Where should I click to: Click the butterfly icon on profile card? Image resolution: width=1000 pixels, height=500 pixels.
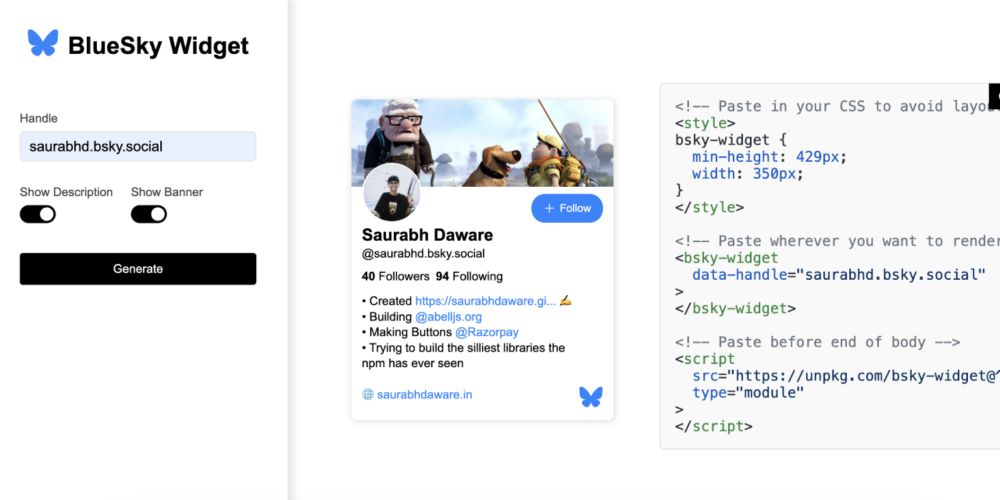pos(591,397)
